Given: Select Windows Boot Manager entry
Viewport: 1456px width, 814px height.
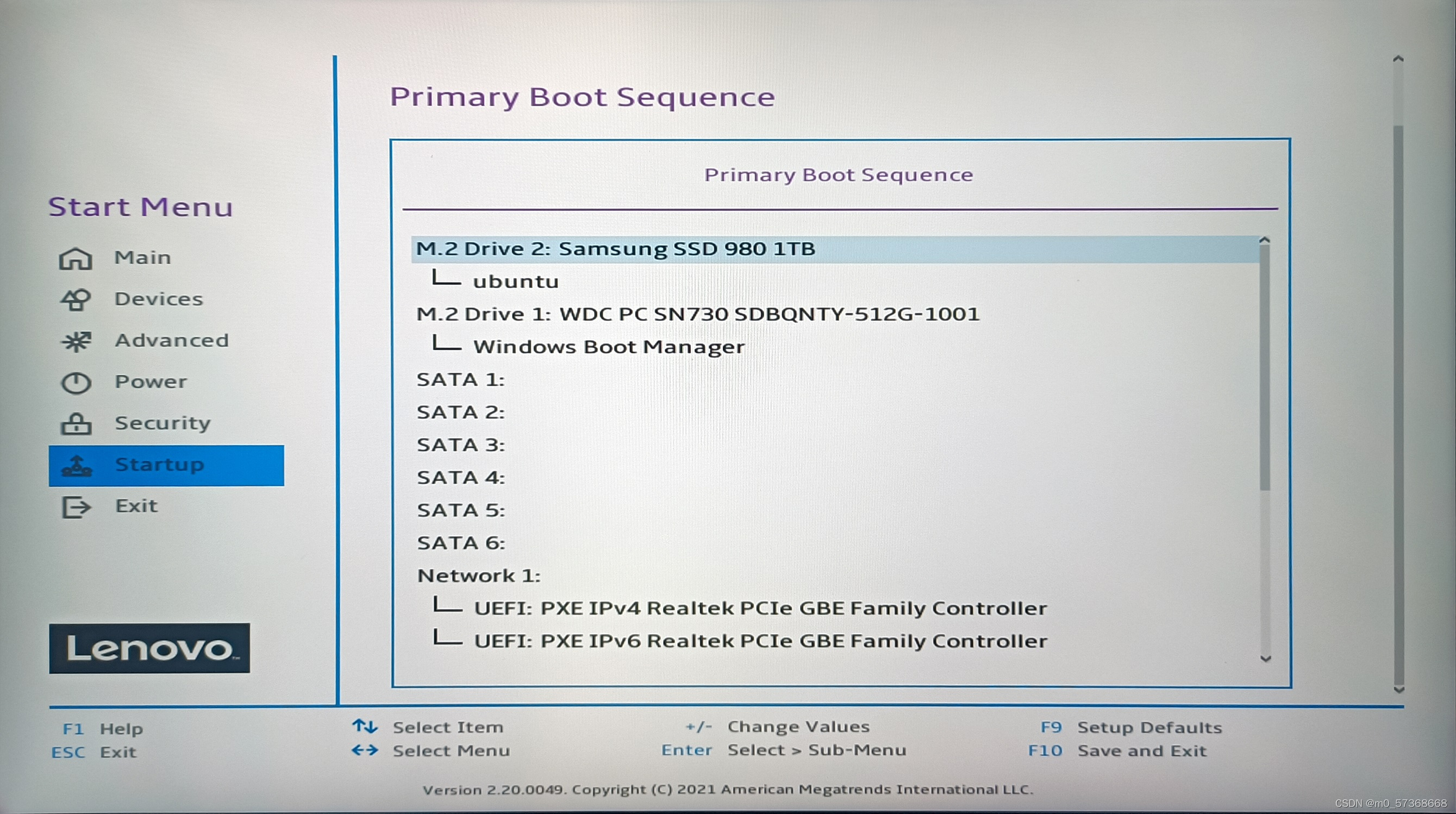Looking at the screenshot, I should click(608, 347).
